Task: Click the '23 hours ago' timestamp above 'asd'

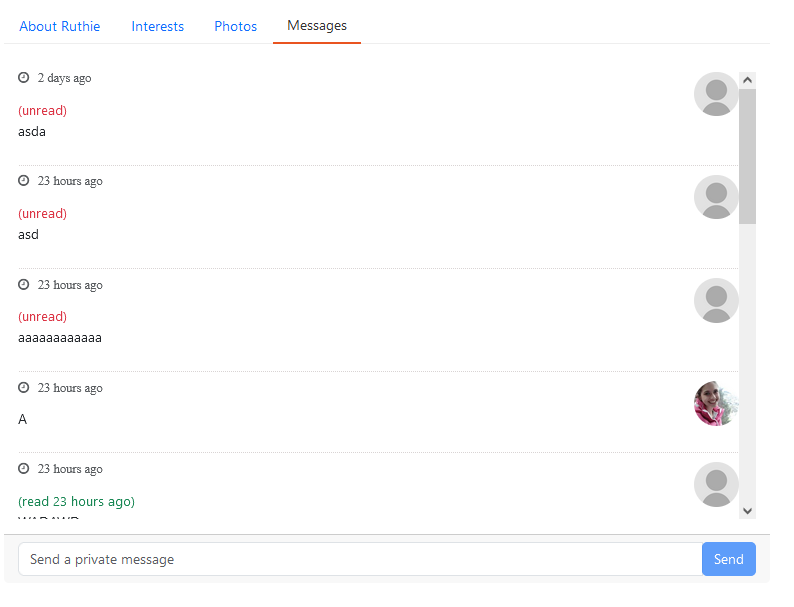Action: tap(70, 181)
